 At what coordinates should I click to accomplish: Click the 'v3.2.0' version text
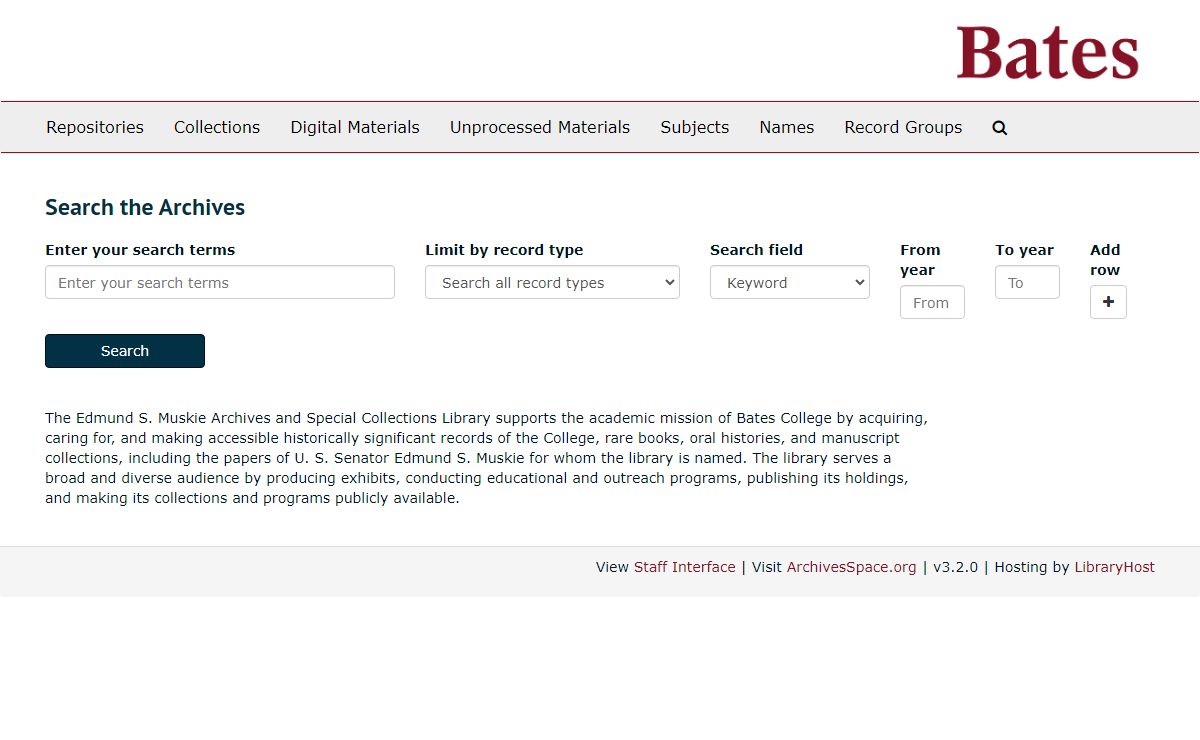tap(955, 567)
